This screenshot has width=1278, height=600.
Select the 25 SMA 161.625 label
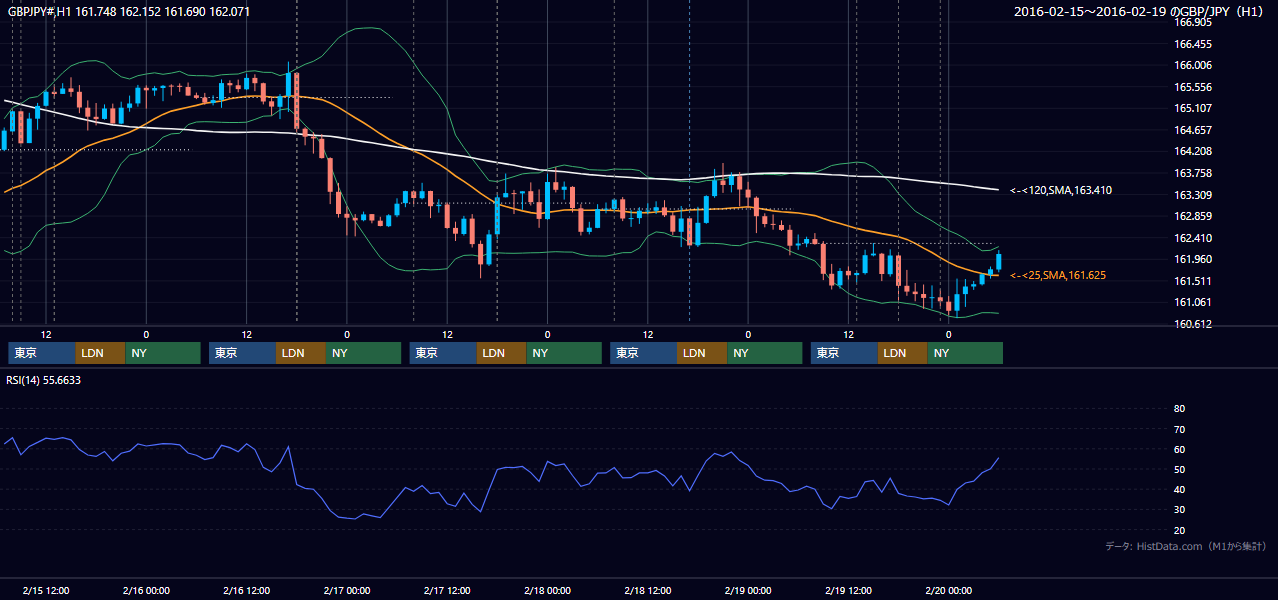tap(1058, 275)
